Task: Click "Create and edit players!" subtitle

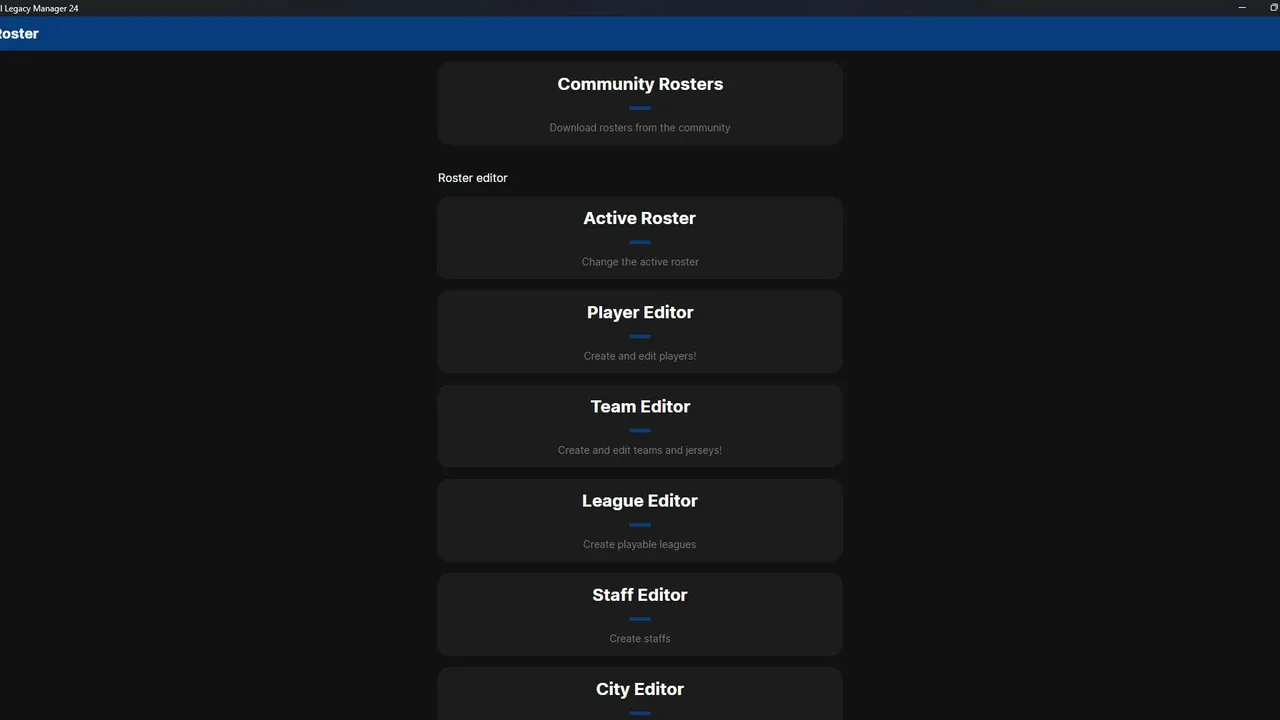Action: coord(640,356)
